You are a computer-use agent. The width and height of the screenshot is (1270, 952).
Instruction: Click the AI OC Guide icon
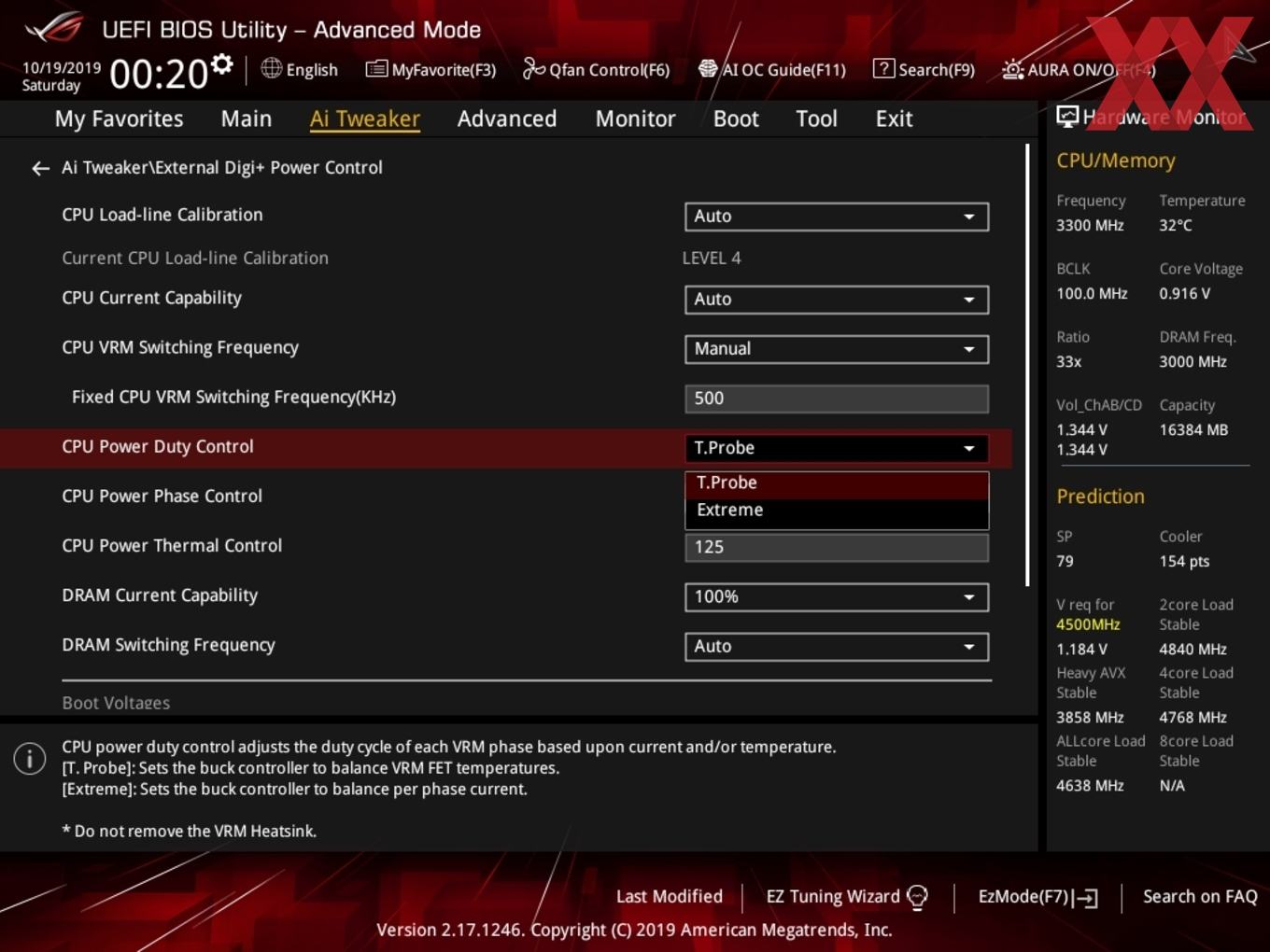pyautogui.click(x=708, y=69)
